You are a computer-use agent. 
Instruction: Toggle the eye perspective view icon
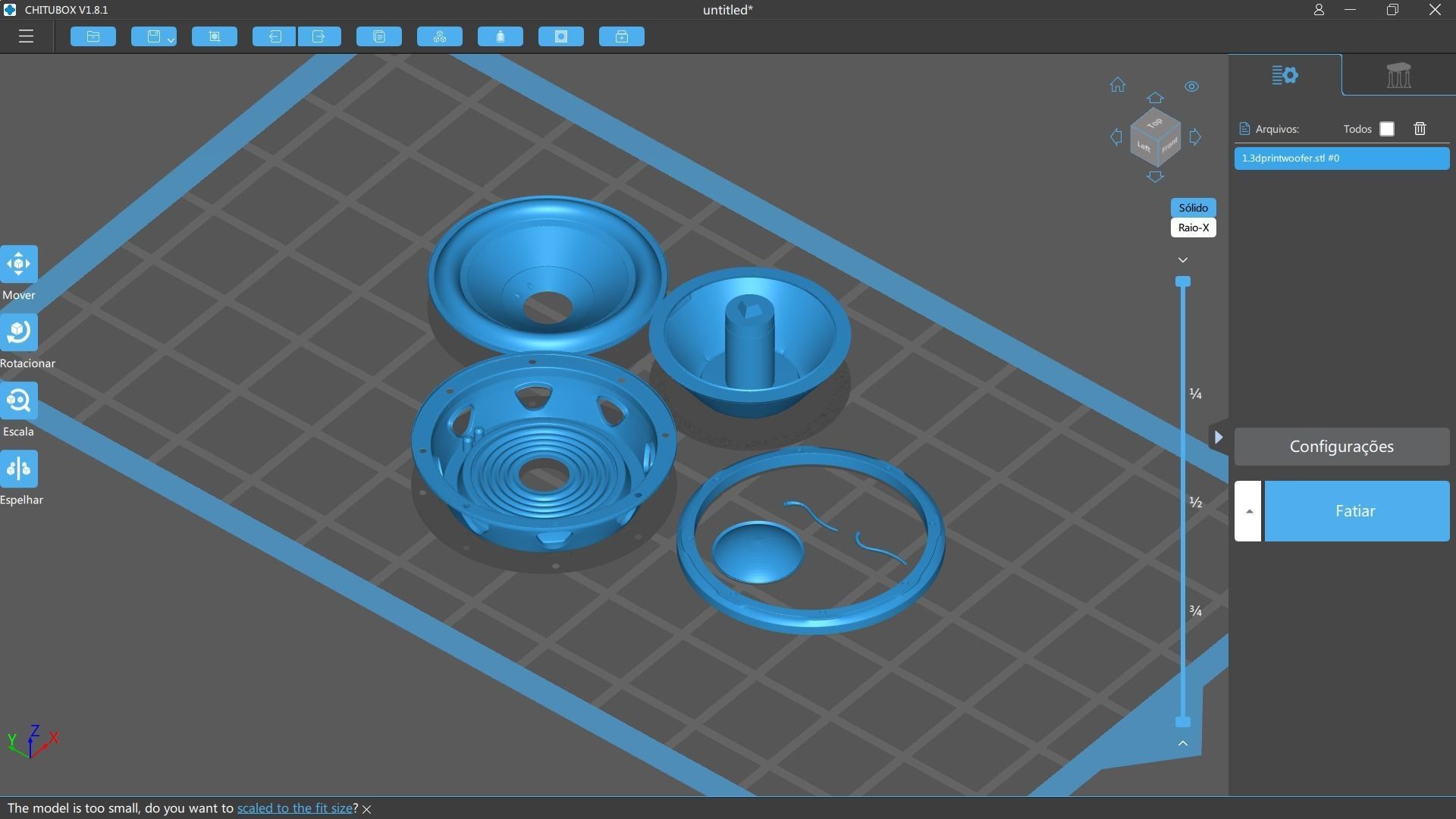[1191, 86]
